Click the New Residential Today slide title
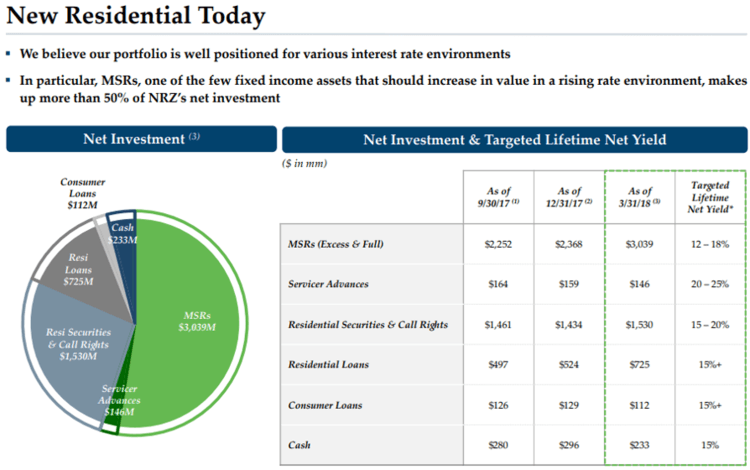This screenshot has width=750, height=470. coord(136,17)
